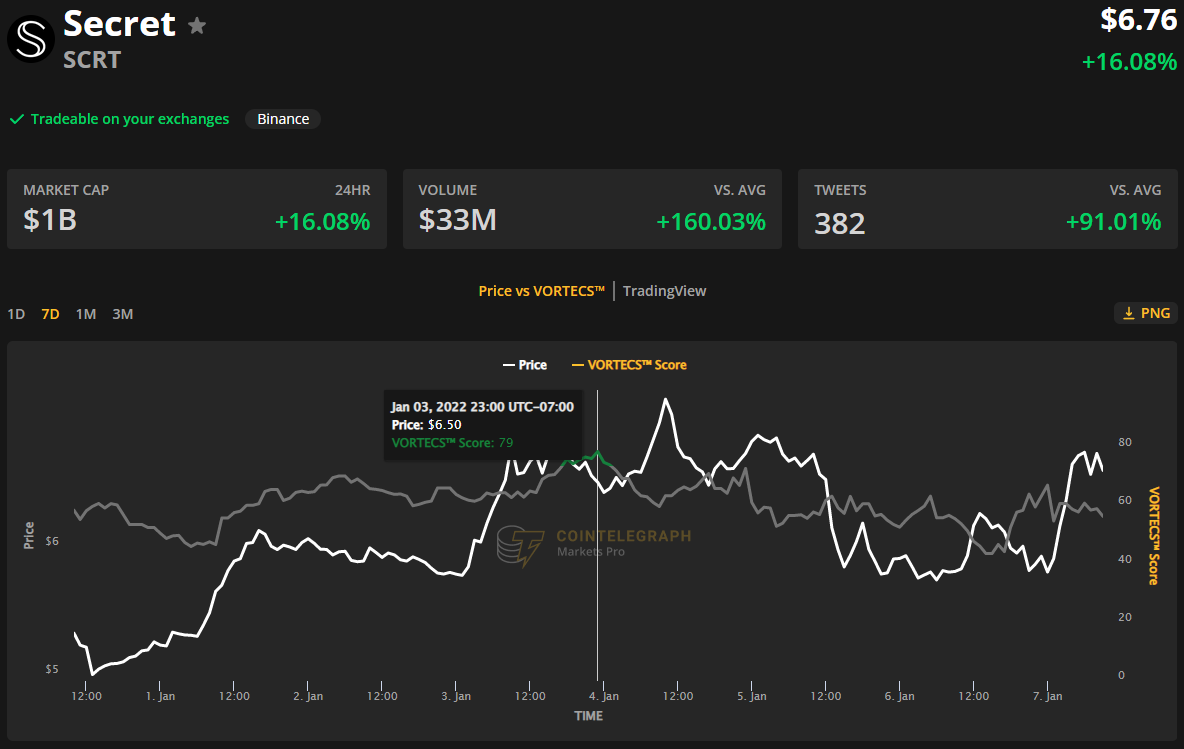The image size is (1184, 749).
Task: Select the Binance exchange tag
Action: pos(283,119)
